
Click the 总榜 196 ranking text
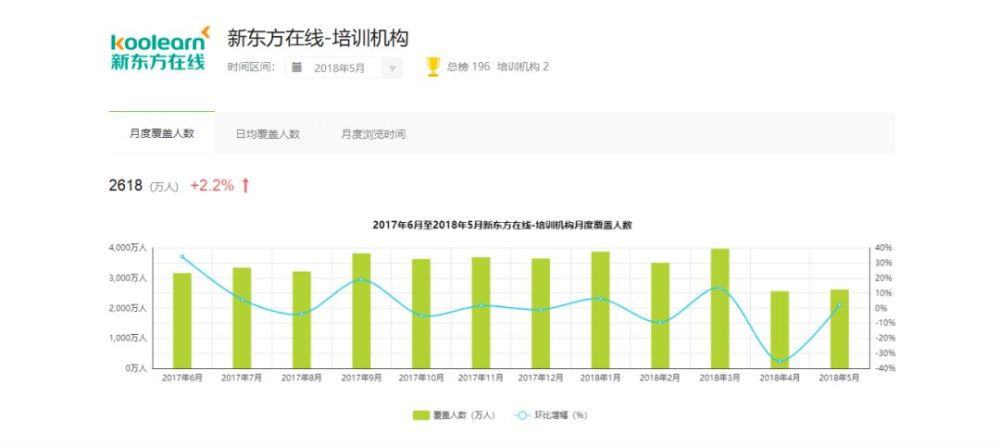[x=468, y=67]
